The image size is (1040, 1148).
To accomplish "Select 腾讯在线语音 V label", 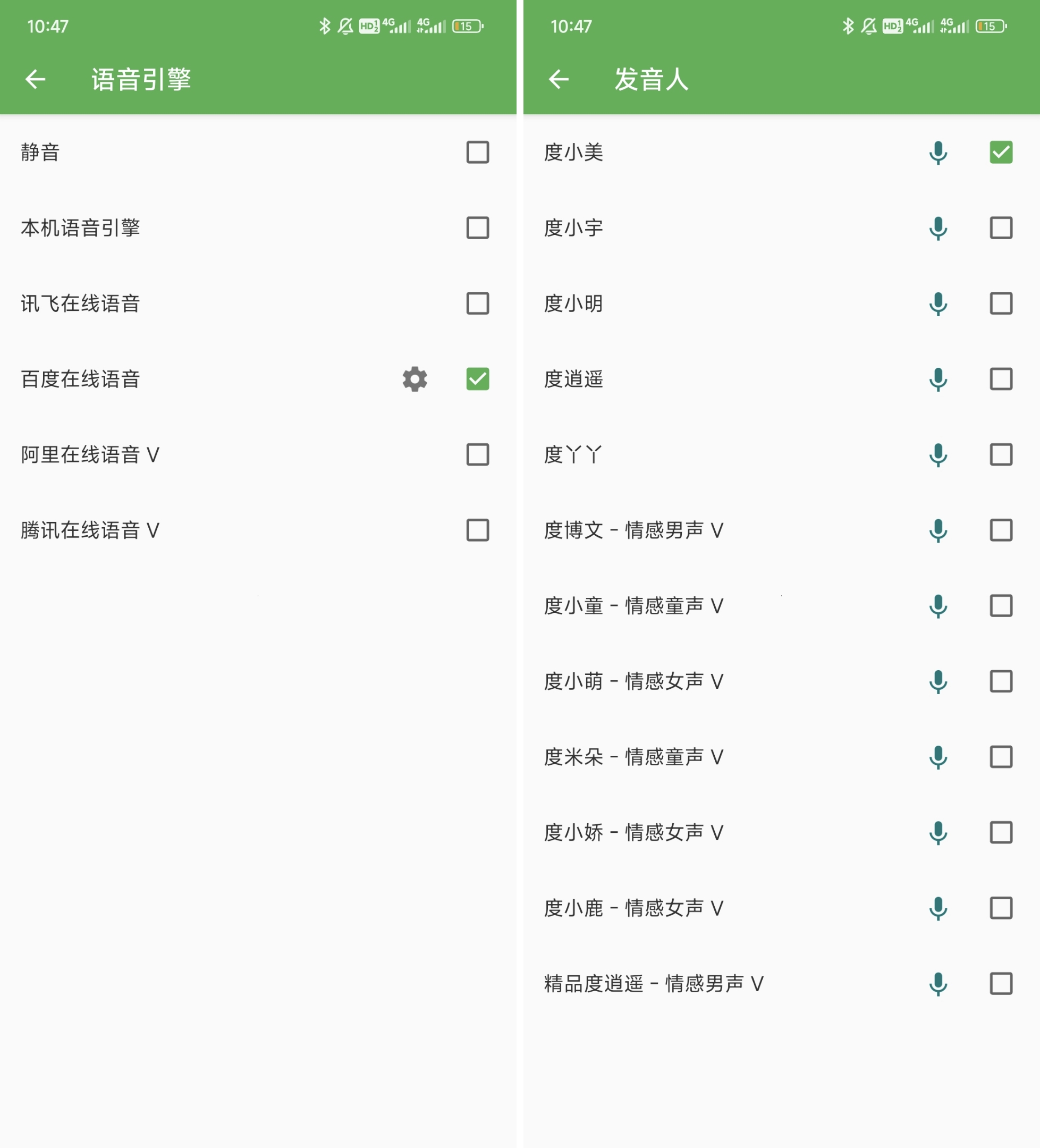I will (90, 530).
